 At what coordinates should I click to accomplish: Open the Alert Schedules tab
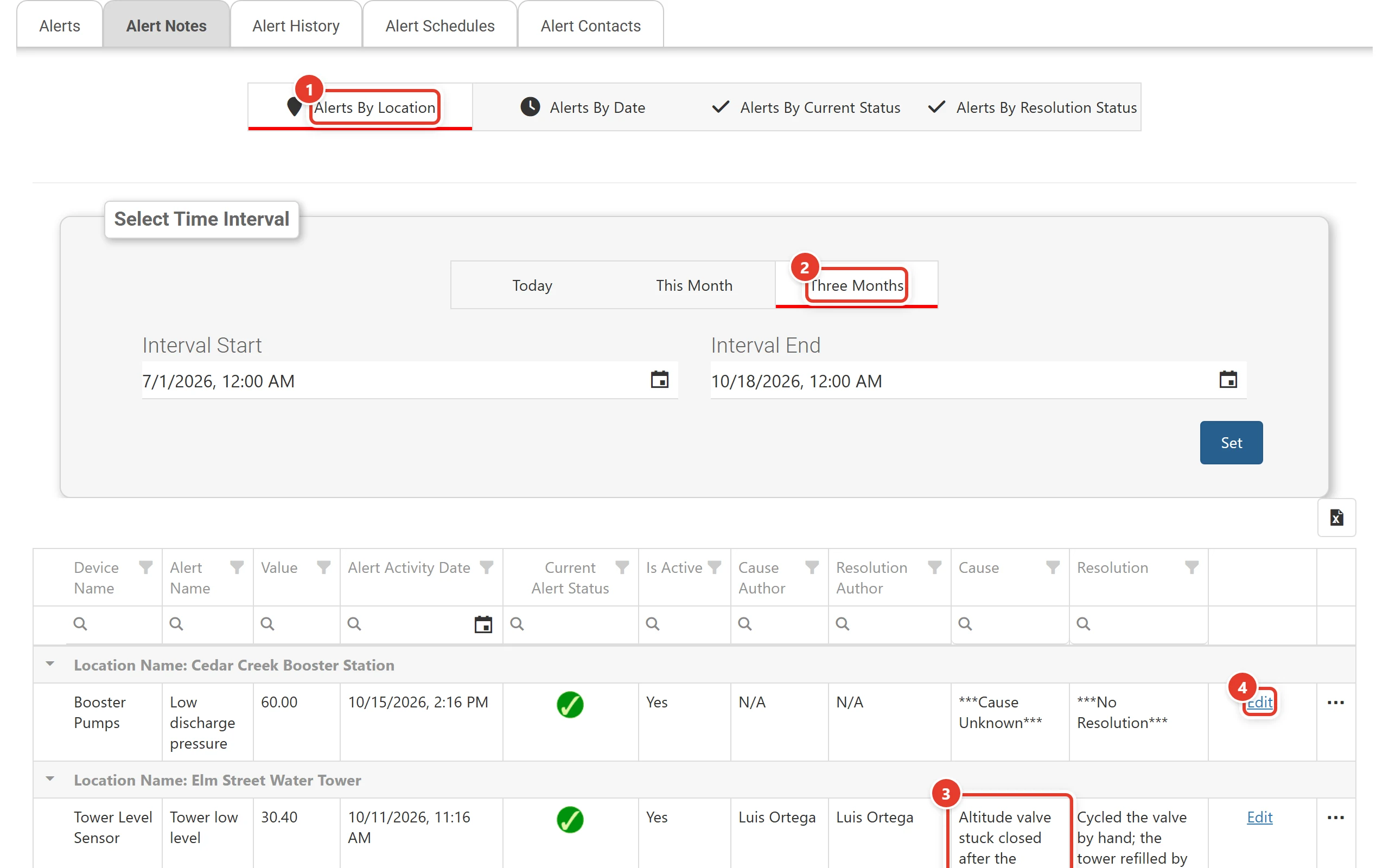[x=439, y=26]
